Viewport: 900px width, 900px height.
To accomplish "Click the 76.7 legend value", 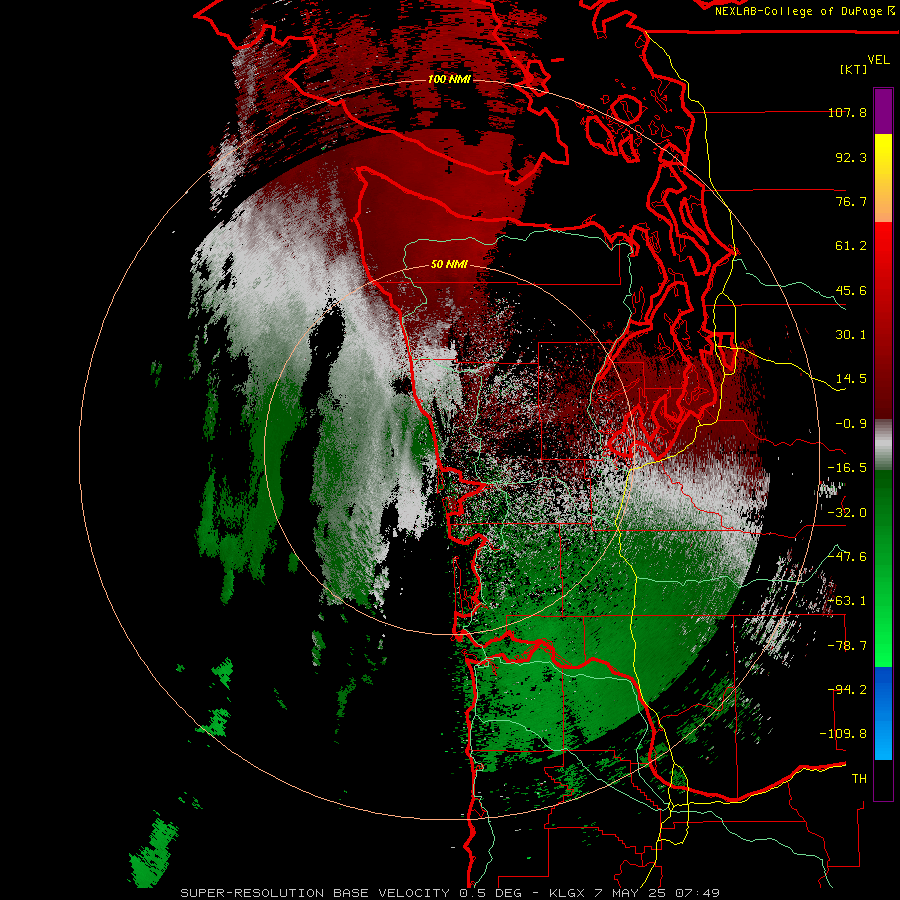I will click(x=851, y=201).
